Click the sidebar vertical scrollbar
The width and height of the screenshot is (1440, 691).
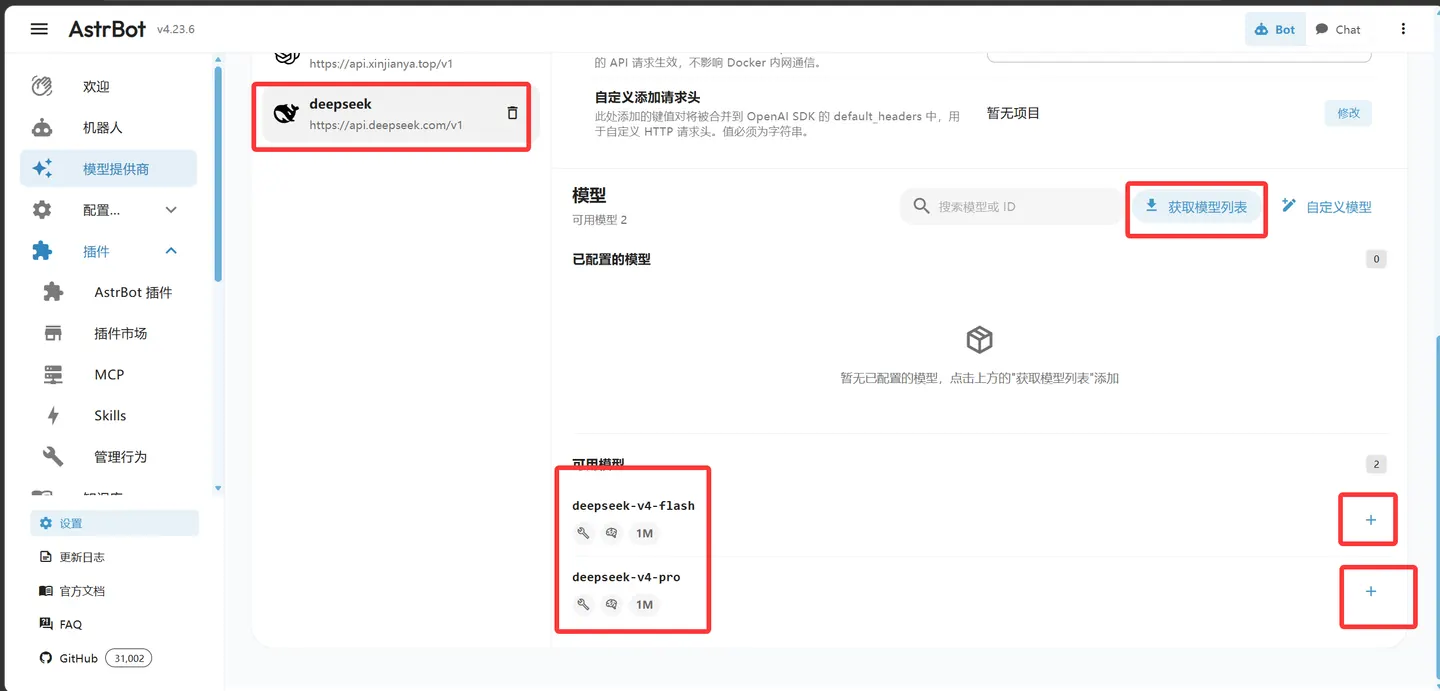point(218,174)
